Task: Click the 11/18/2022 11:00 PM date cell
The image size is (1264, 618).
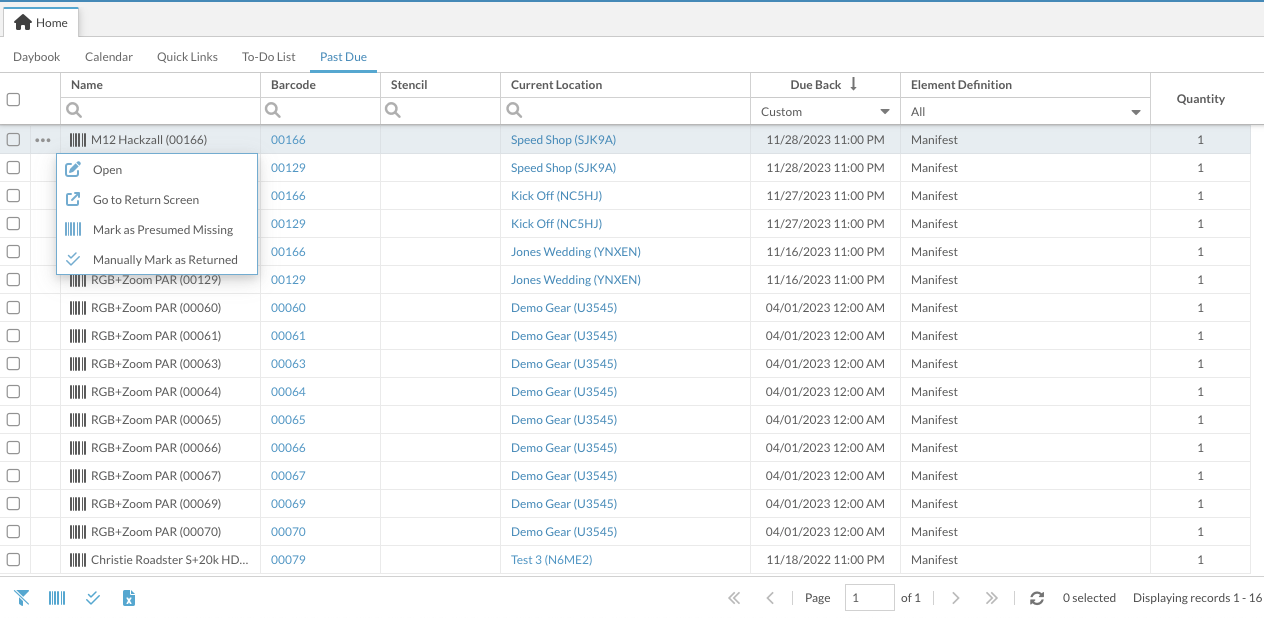Action: (x=825, y=560)
